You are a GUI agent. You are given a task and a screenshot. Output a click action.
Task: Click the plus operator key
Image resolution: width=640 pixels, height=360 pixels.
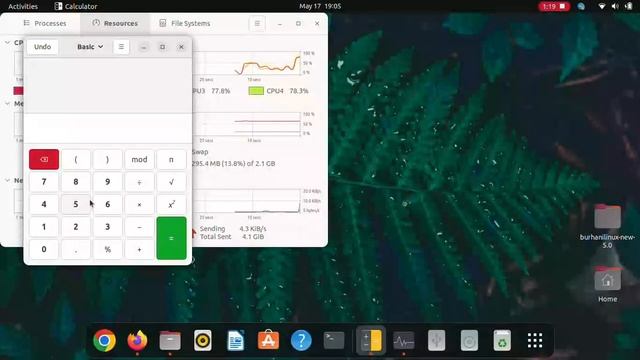pyautogui.click(x=139, y=249)
